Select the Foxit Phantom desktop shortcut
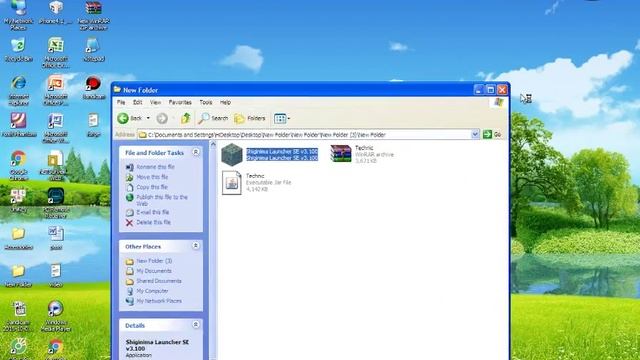The image size is (640, 360). pos(18,125)
